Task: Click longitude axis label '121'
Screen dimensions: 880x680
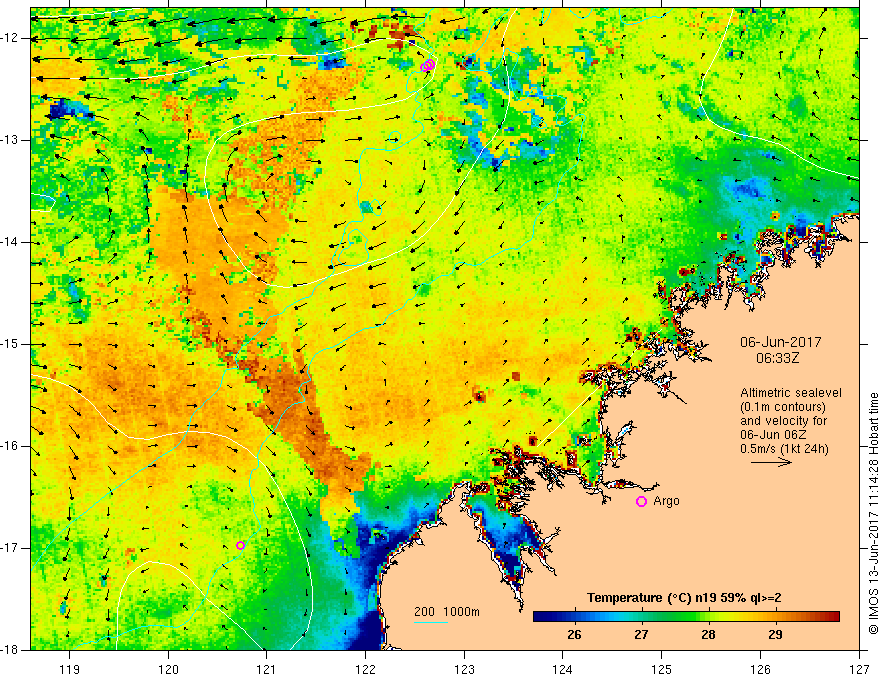Action: [x=267, y=669]
